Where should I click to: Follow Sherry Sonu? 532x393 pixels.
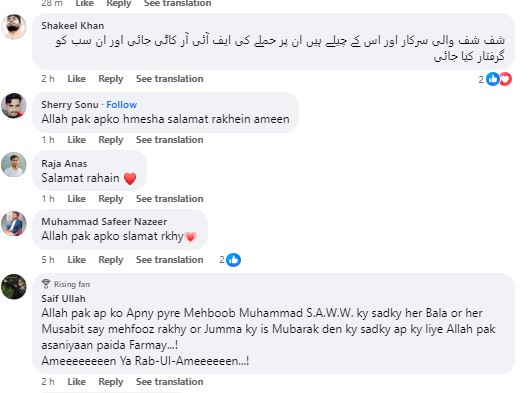[121, 105]
